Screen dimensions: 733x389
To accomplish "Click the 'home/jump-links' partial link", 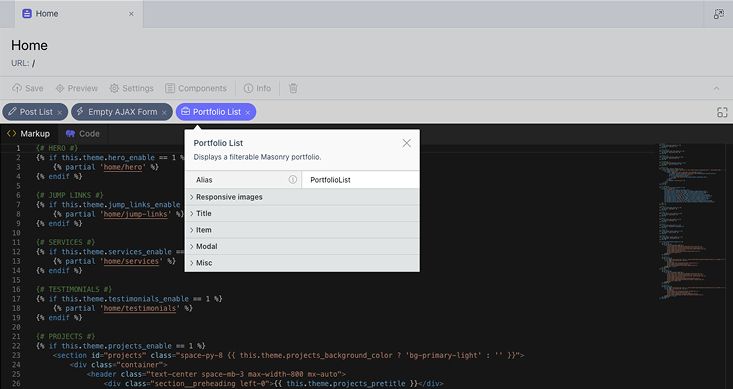I will [136, 214].
